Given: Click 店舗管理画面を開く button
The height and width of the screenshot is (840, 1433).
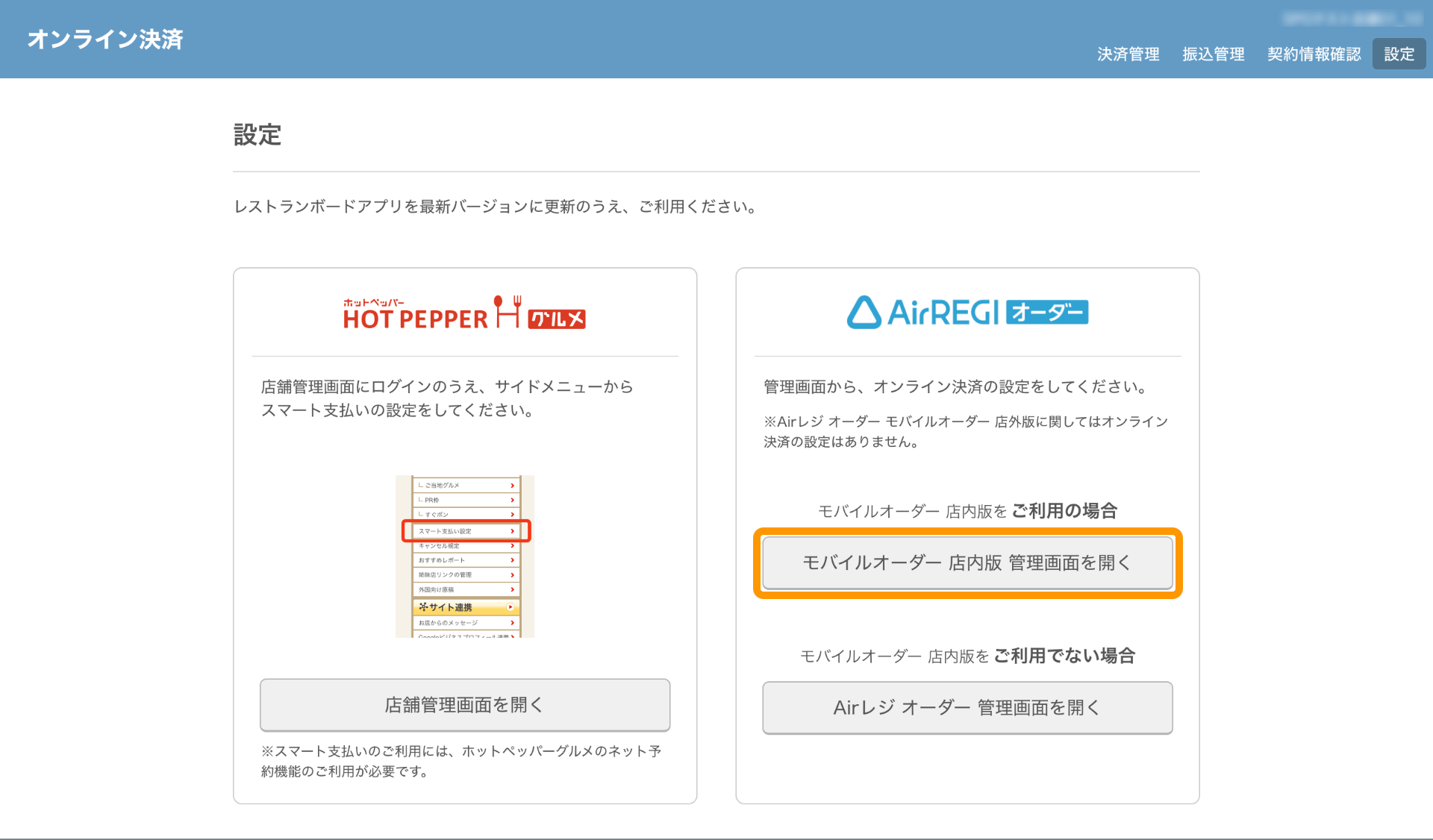Looking at the screenshot, I should (x=465, y=705).
